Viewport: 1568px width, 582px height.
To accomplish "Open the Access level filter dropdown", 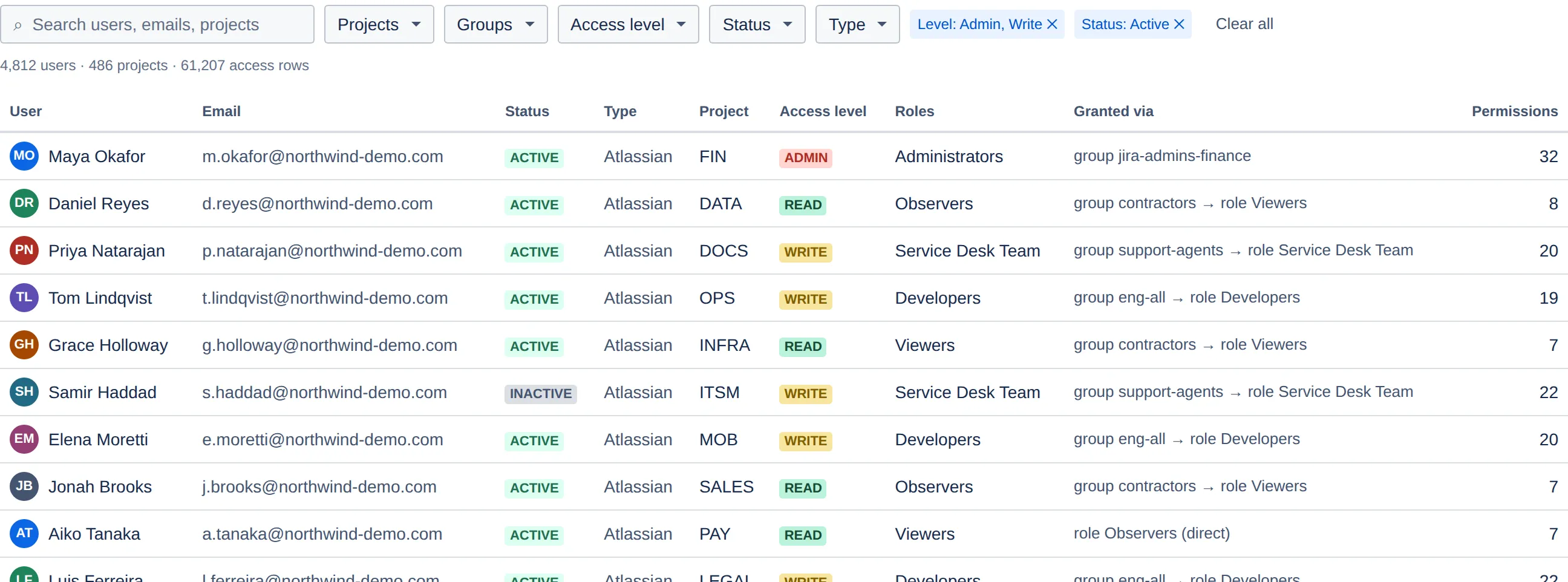I will [x=628, y=24].
